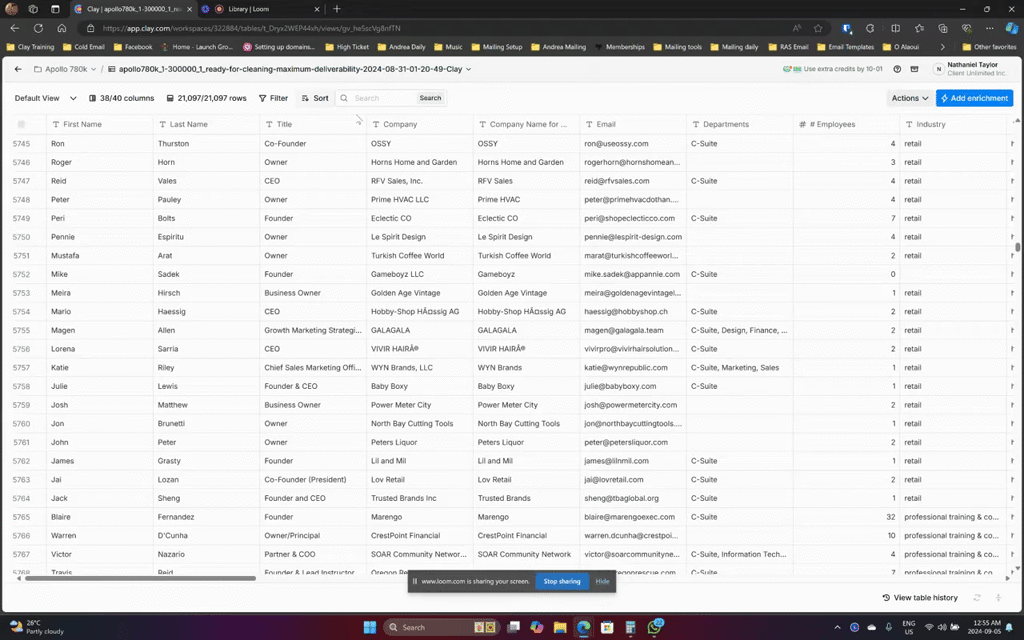Open the Clay inbox archive icon
Viewport: 1024px width, 640px height.
tap(914, 69)
